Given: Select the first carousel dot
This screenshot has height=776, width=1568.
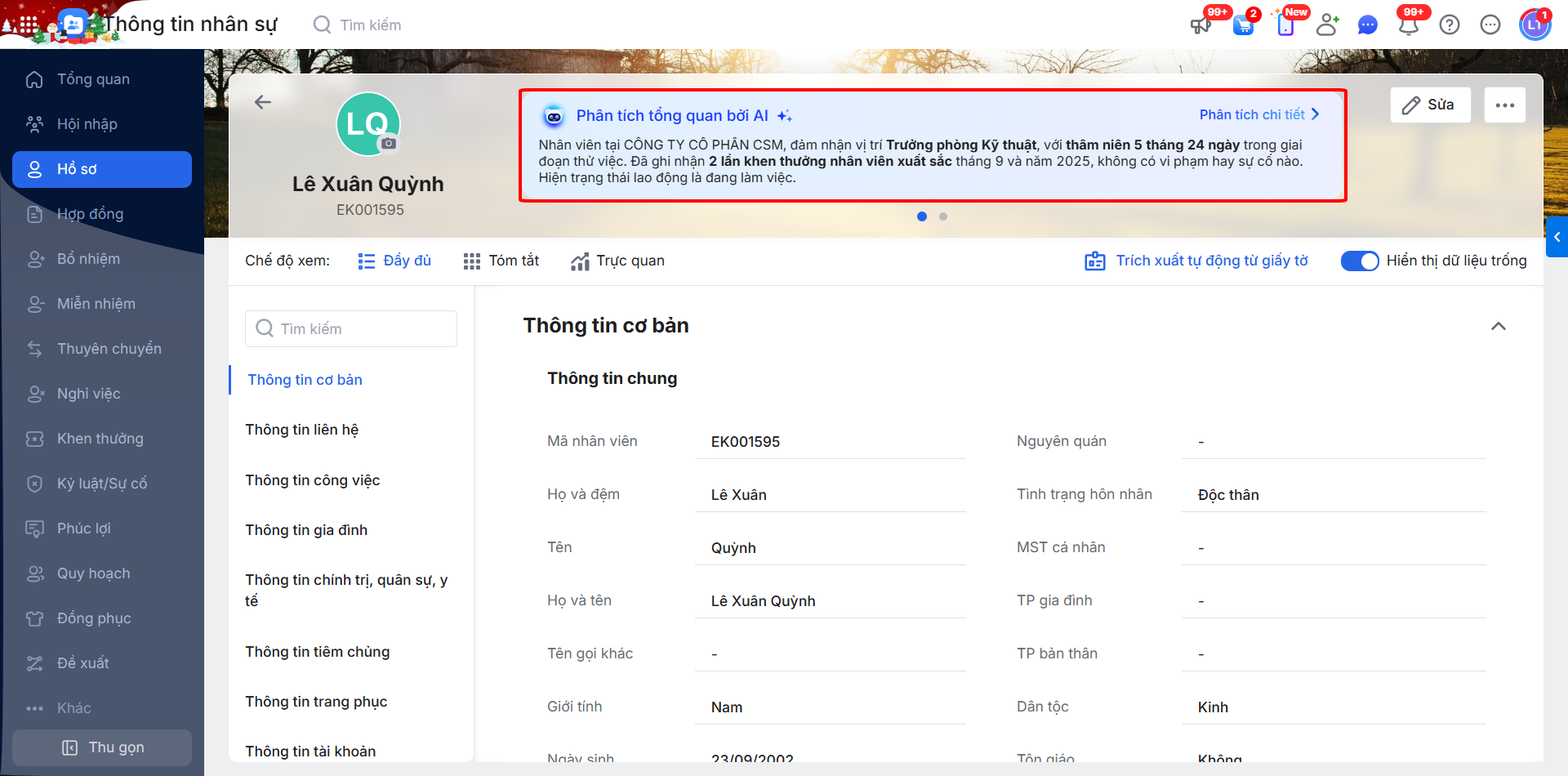Looking at the screenshot, I should [x=922, y=216].
